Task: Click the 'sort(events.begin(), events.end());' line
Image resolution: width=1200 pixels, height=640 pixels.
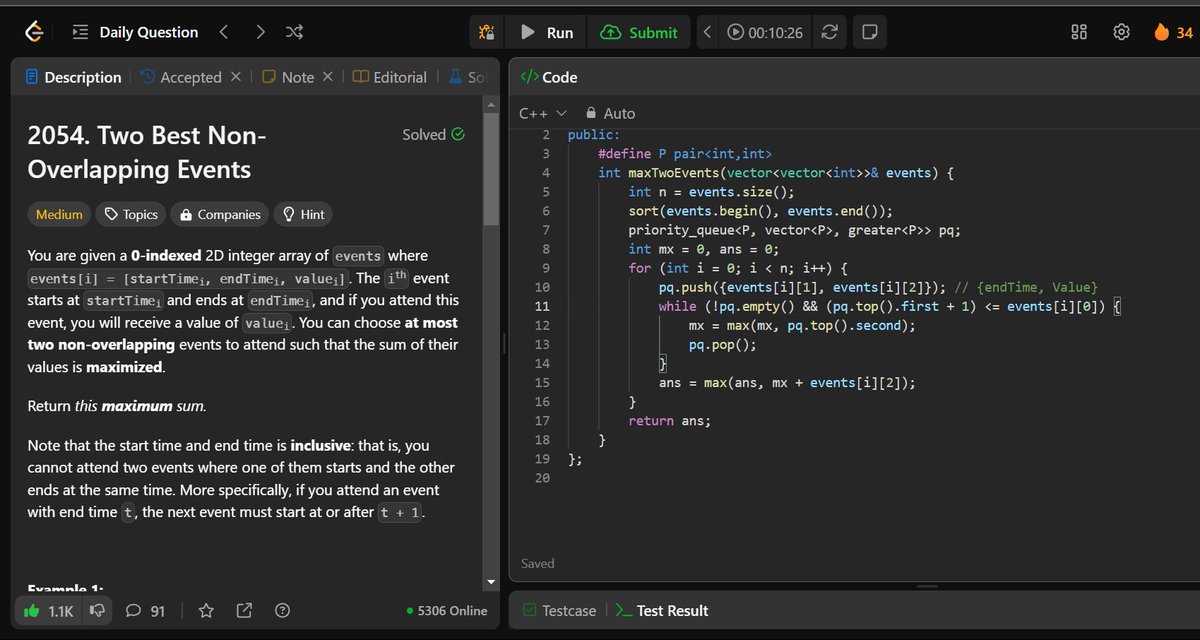Action: [760, 211]
